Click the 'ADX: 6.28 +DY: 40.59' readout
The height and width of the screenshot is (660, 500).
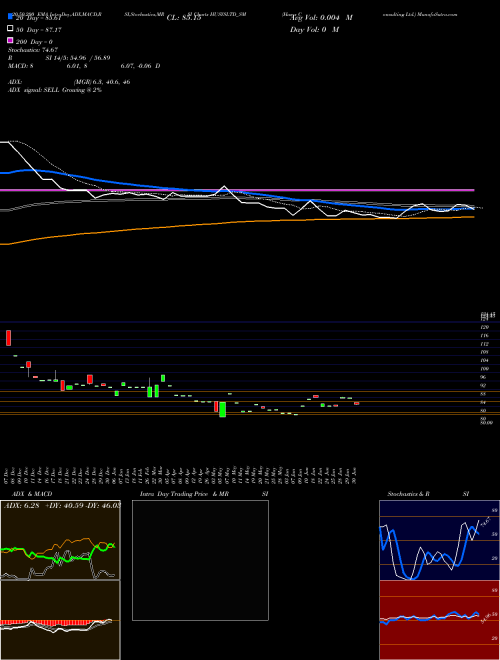[62, 506]
